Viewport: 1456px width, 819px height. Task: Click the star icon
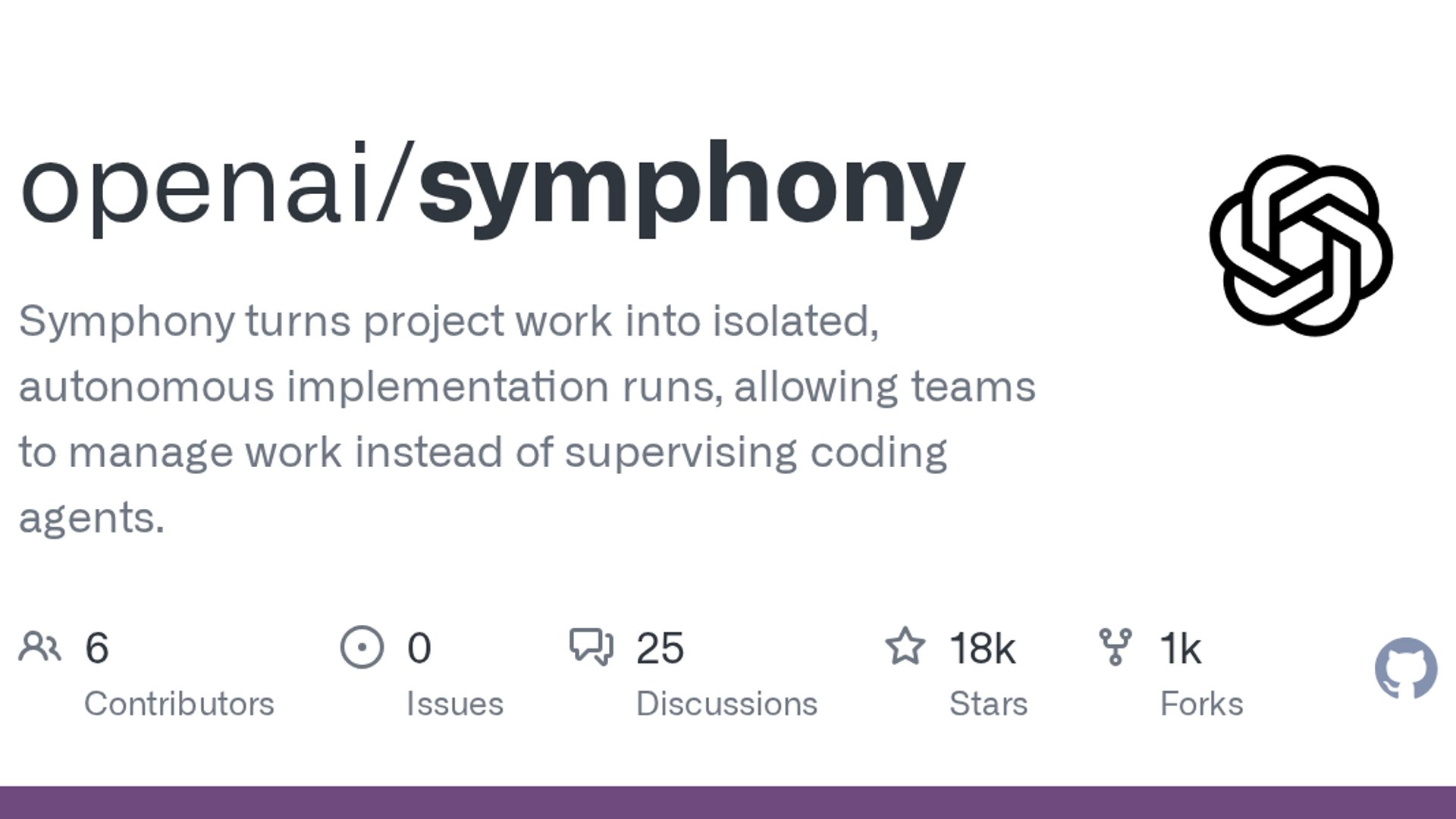click(x=905, y=647)
